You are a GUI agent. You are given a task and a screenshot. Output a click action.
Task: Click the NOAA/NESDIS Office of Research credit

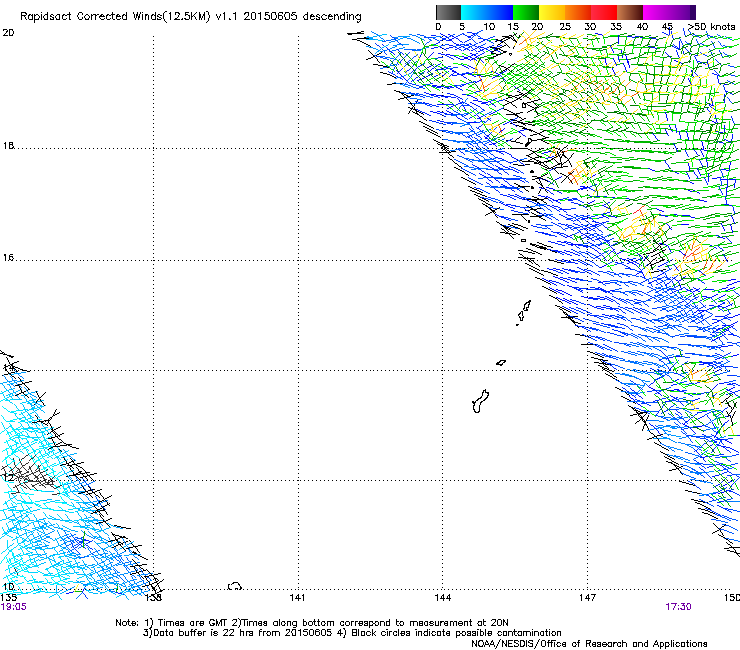point(589,644)
